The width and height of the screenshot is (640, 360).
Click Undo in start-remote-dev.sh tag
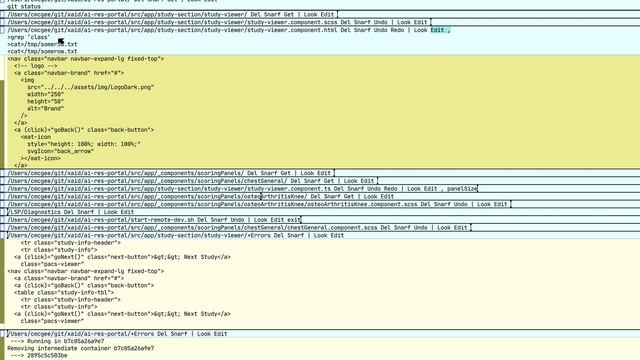pyautogui.click(x=237, y=220)
